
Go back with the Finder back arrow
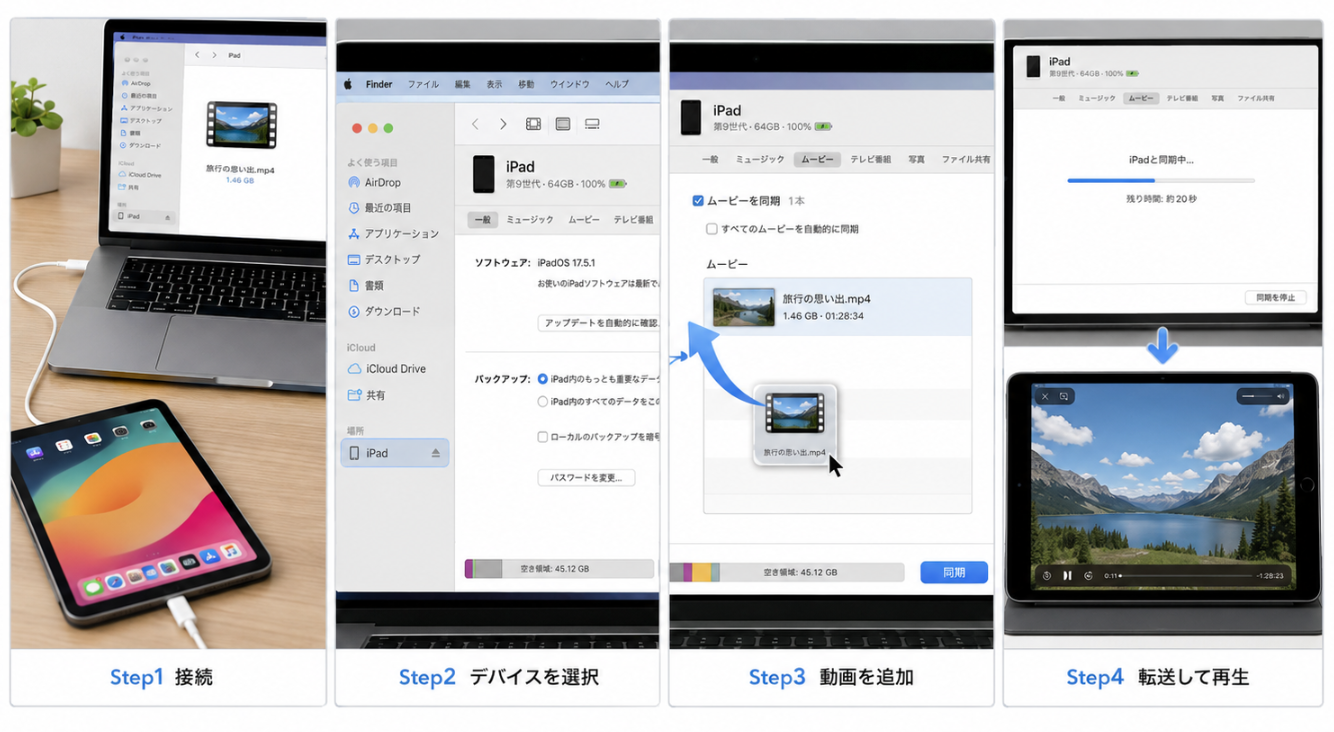point(475,124)
